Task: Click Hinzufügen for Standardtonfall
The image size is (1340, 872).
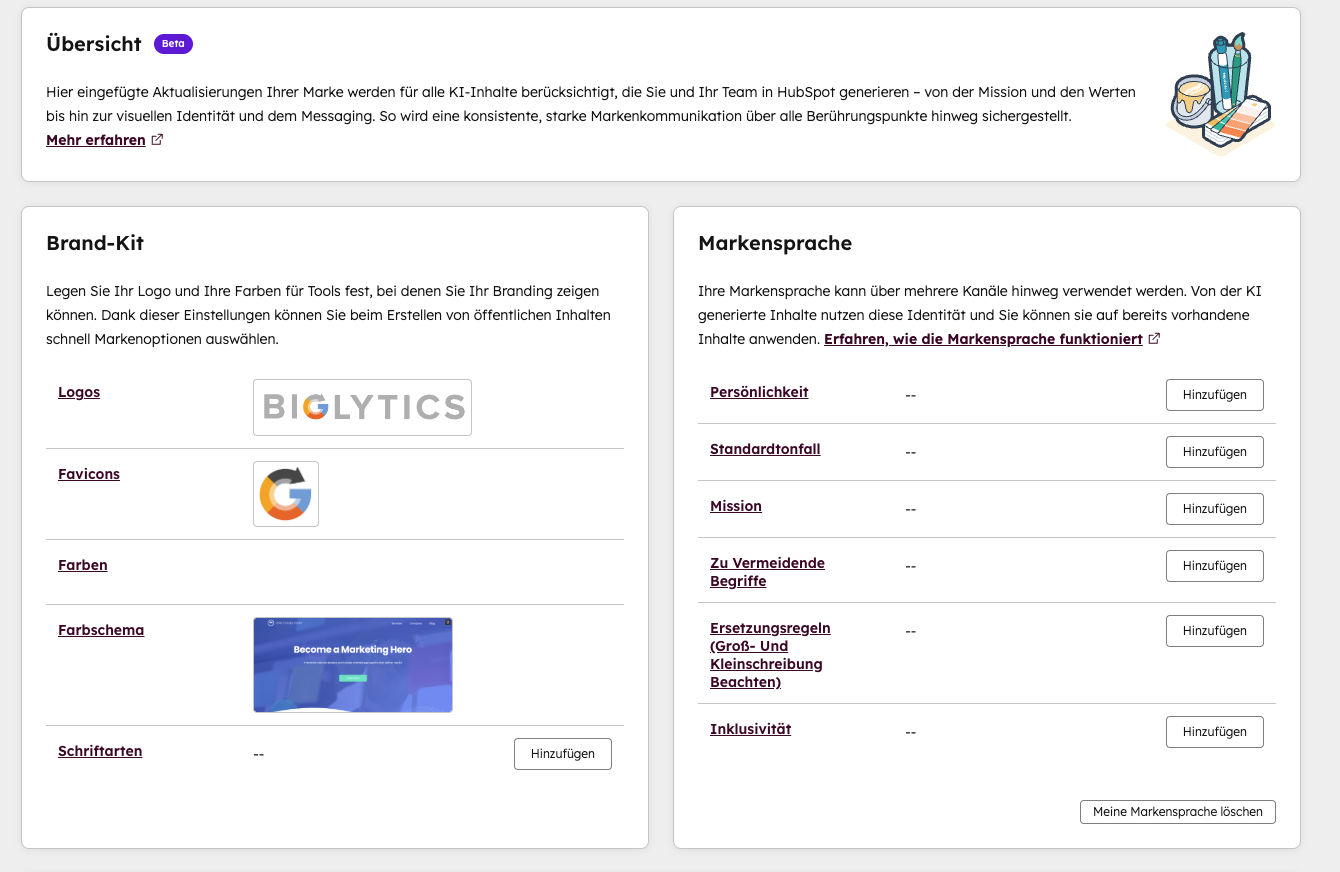Action: click(1214, 452)
